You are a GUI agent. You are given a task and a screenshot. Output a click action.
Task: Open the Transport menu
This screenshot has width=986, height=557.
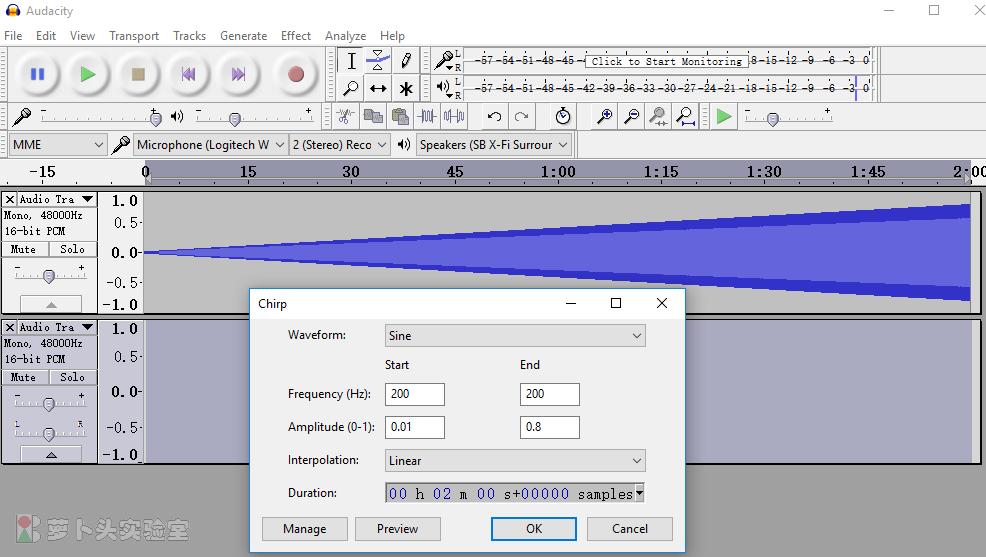click(134, 36)
